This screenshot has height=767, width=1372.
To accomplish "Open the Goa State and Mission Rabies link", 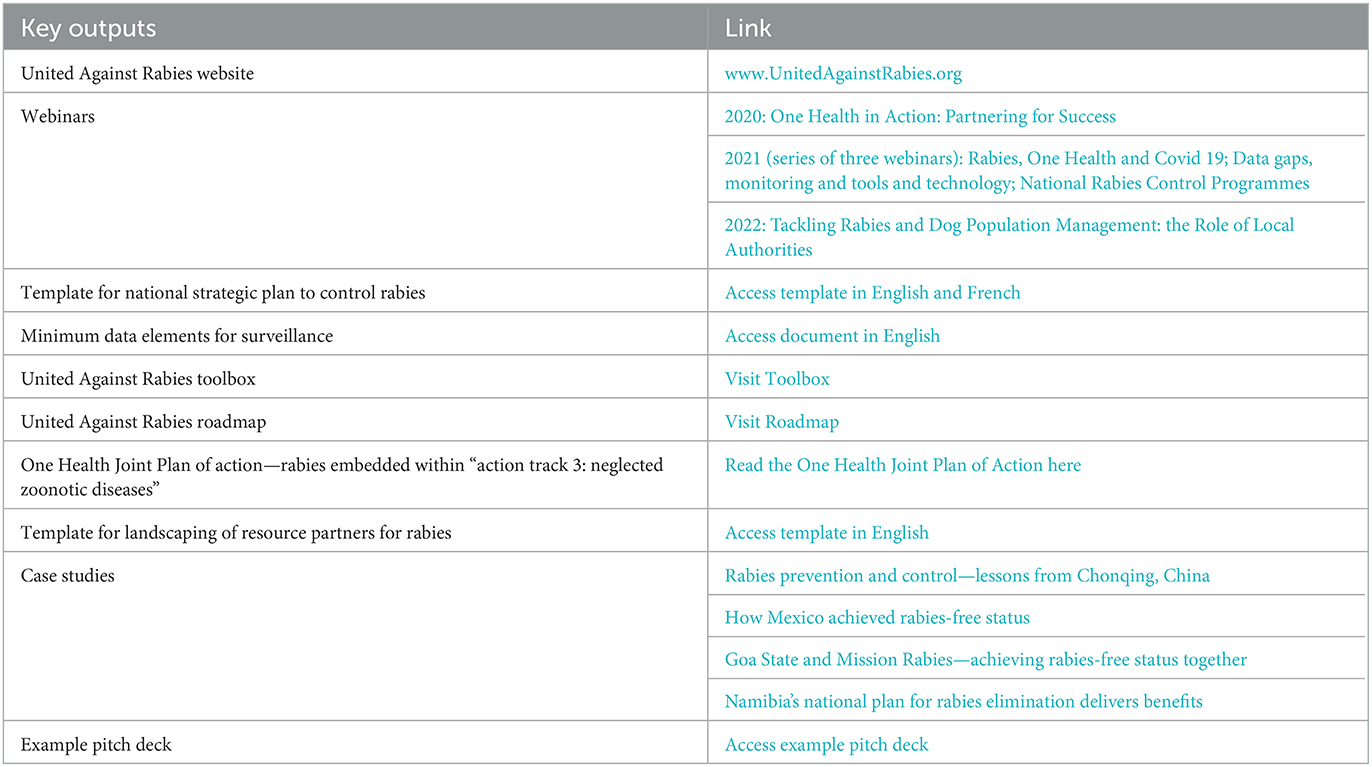I will [x=986, y=660].
